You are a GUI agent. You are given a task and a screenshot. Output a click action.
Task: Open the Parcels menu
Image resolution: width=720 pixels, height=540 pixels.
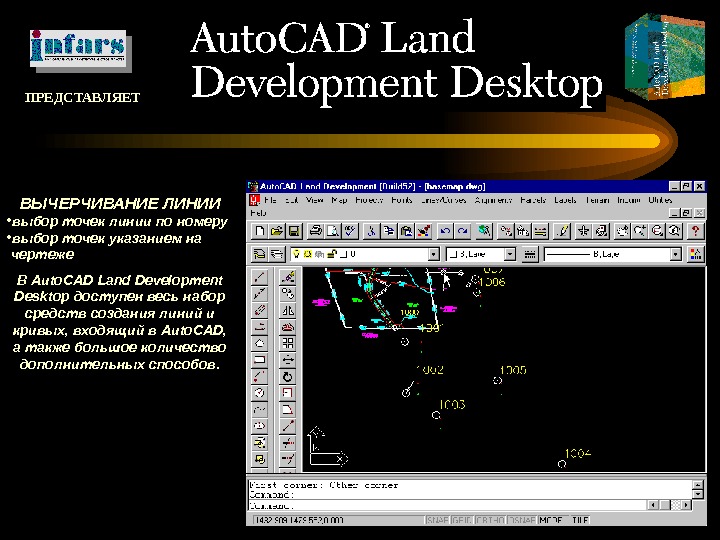point(533,200)
